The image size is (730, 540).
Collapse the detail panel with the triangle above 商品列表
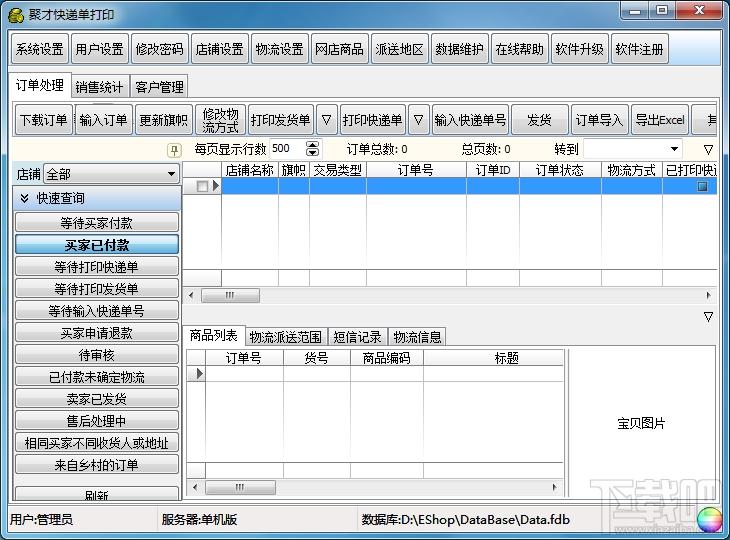click(x=708, y=317)
